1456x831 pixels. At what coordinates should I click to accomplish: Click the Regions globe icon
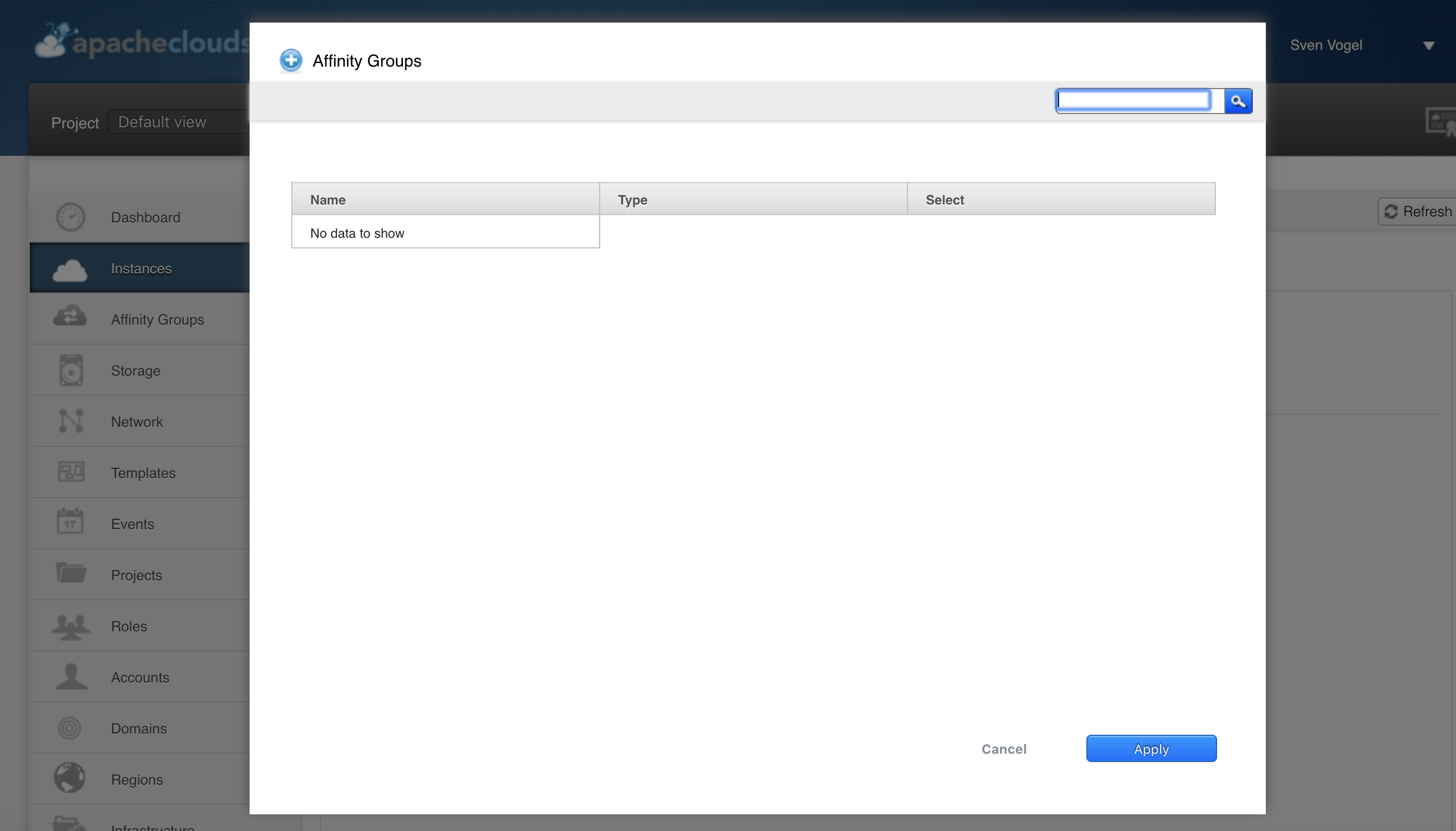pyautogui.click(x=70, y=778)
